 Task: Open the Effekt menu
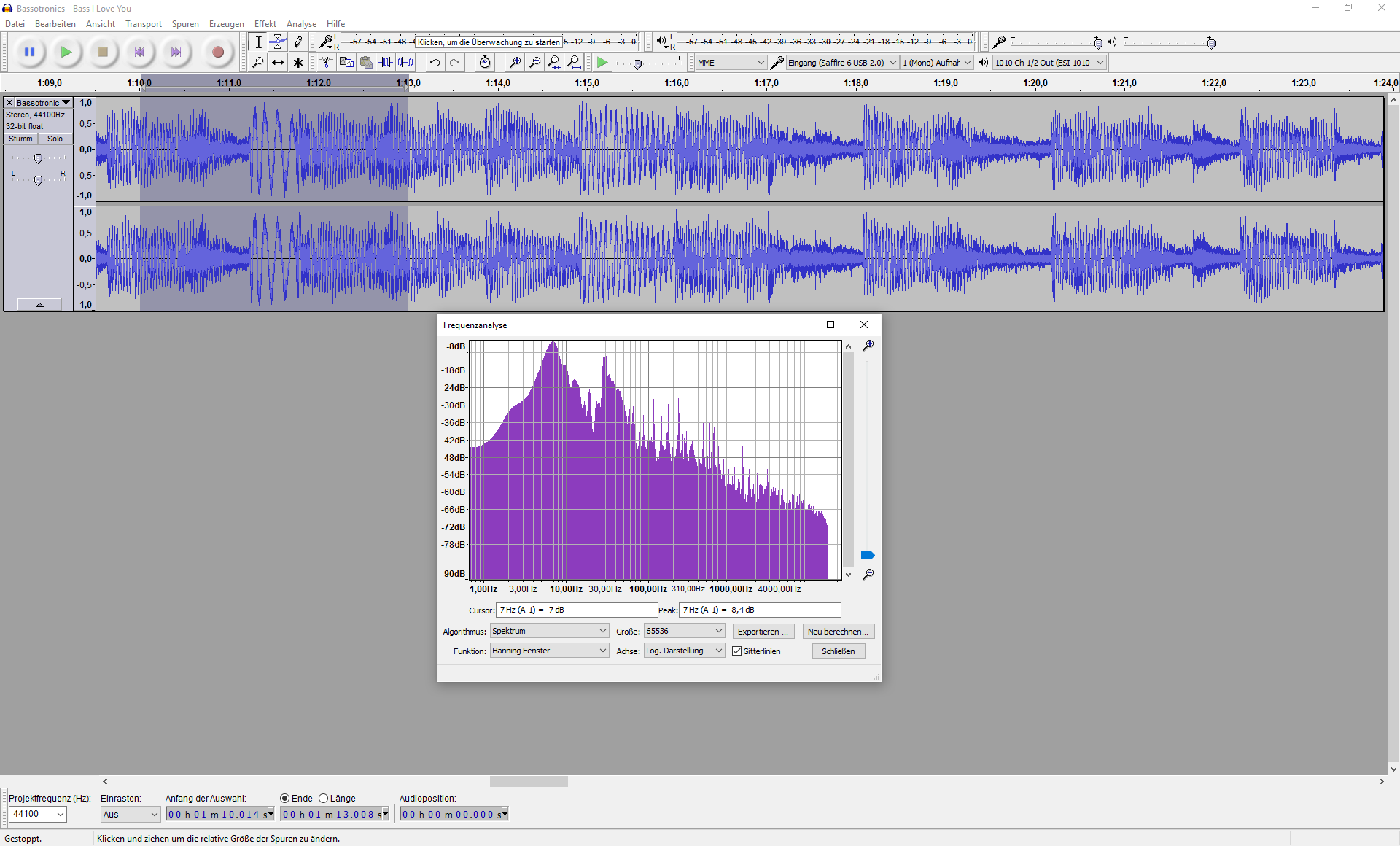point(265,24)
